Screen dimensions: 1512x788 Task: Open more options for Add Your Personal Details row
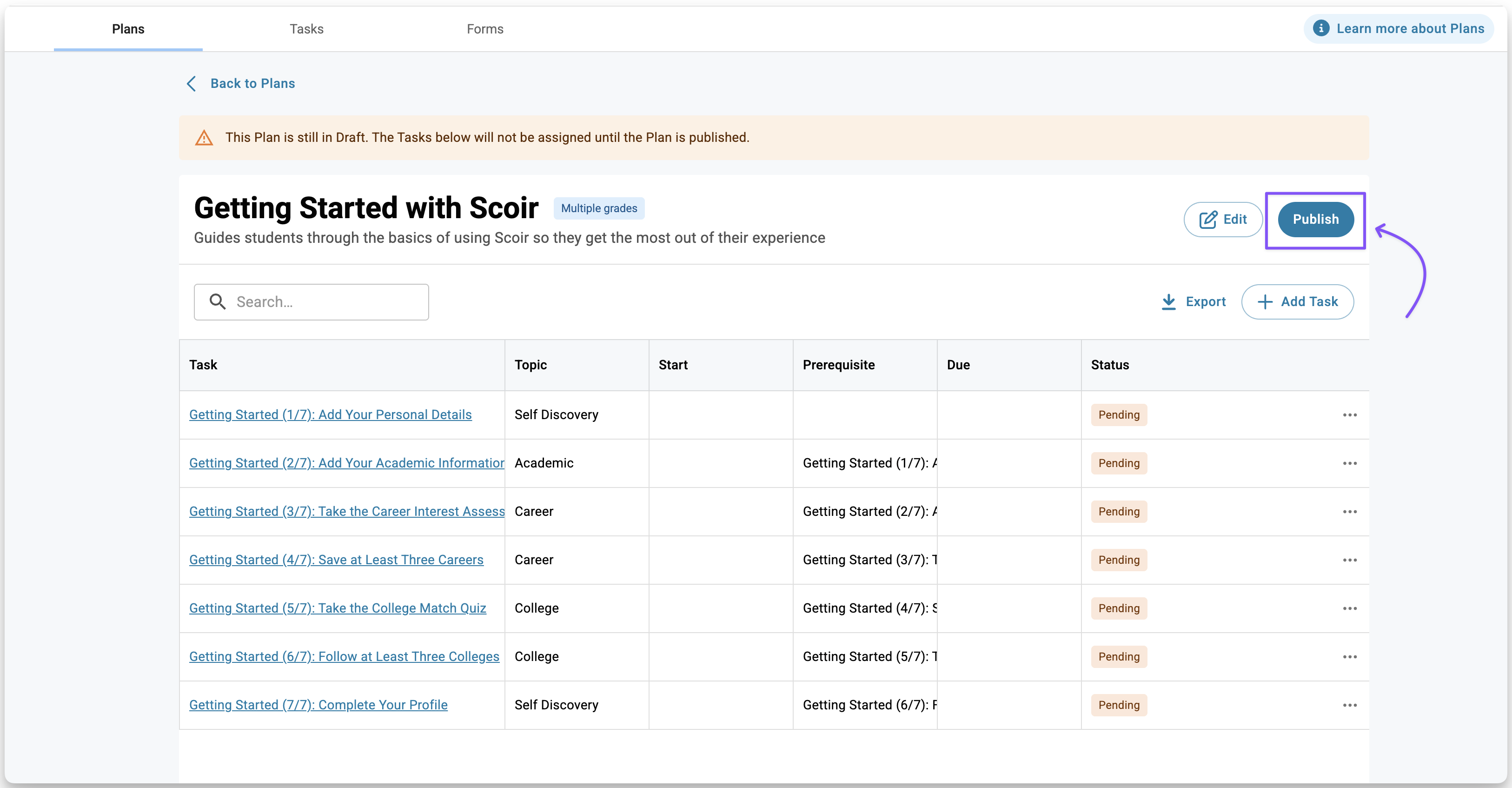tap(1349, 415)
